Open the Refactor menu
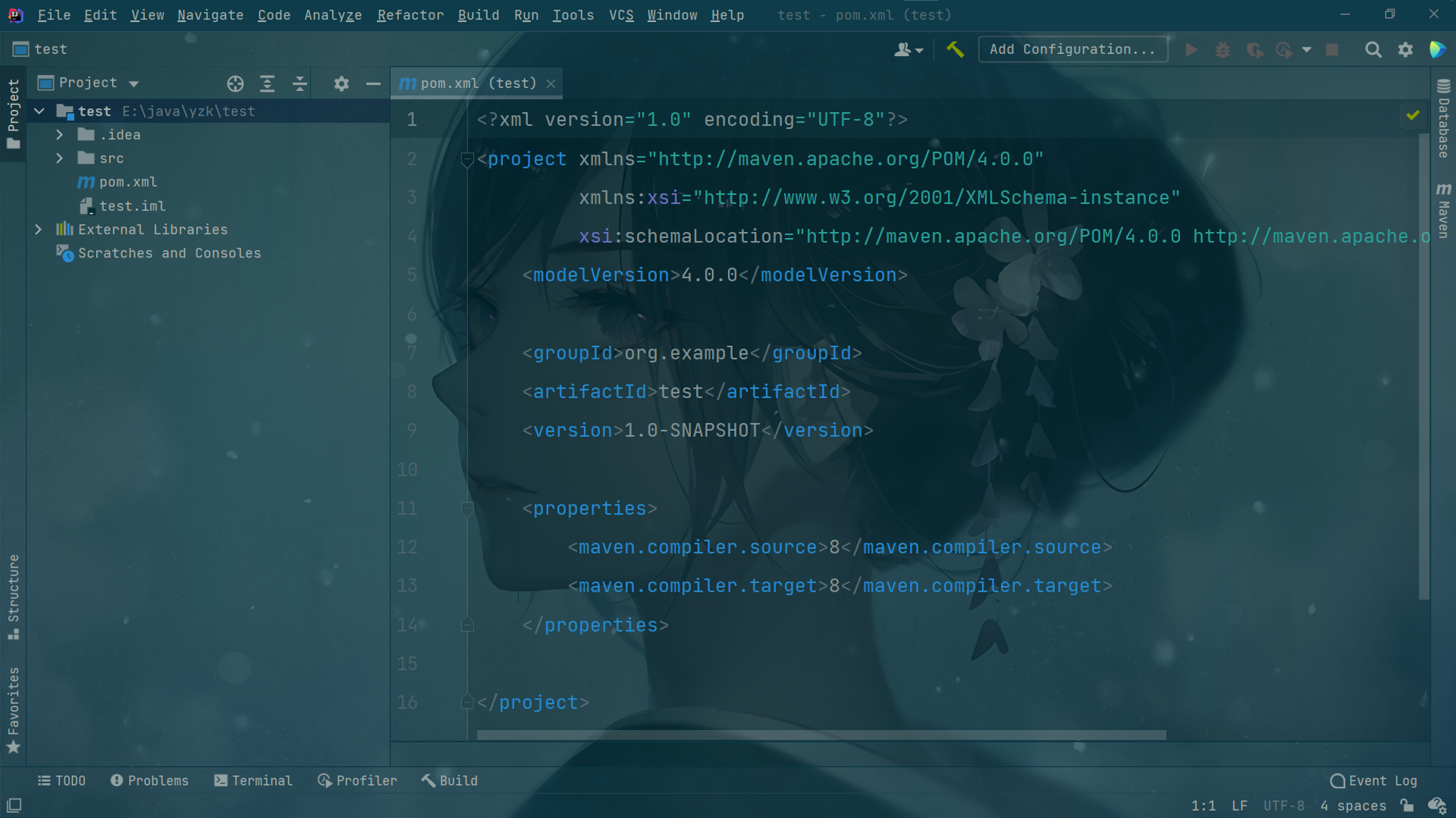 click(x=410, y=15)
